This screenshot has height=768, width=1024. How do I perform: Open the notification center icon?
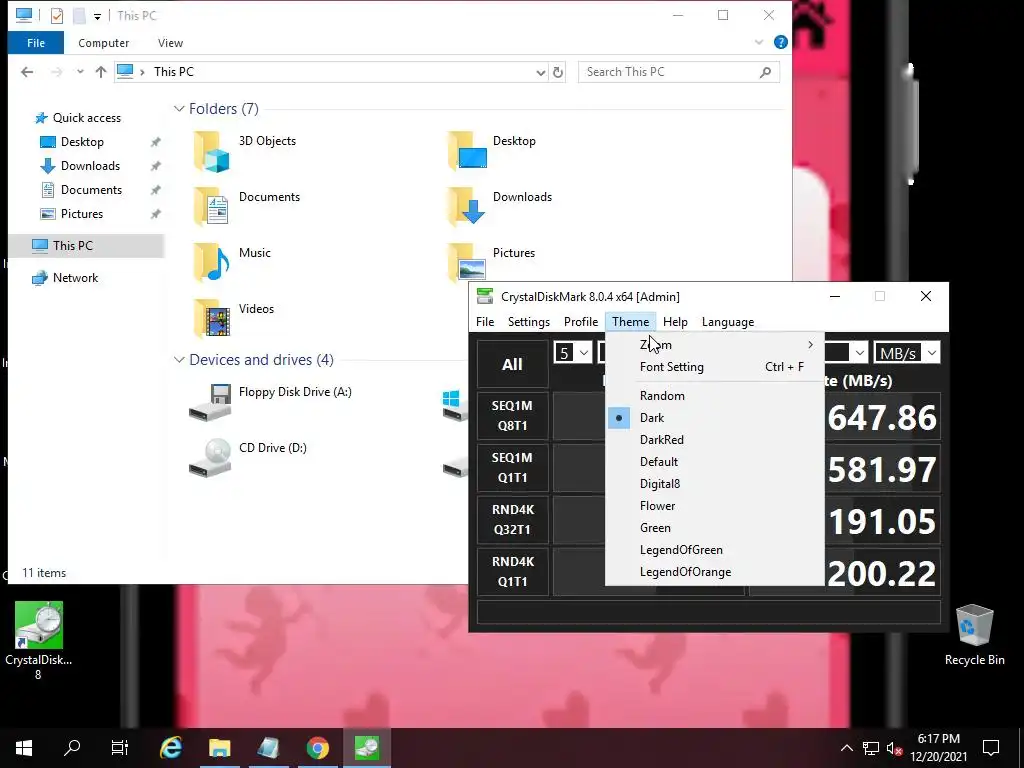[991, 748]
